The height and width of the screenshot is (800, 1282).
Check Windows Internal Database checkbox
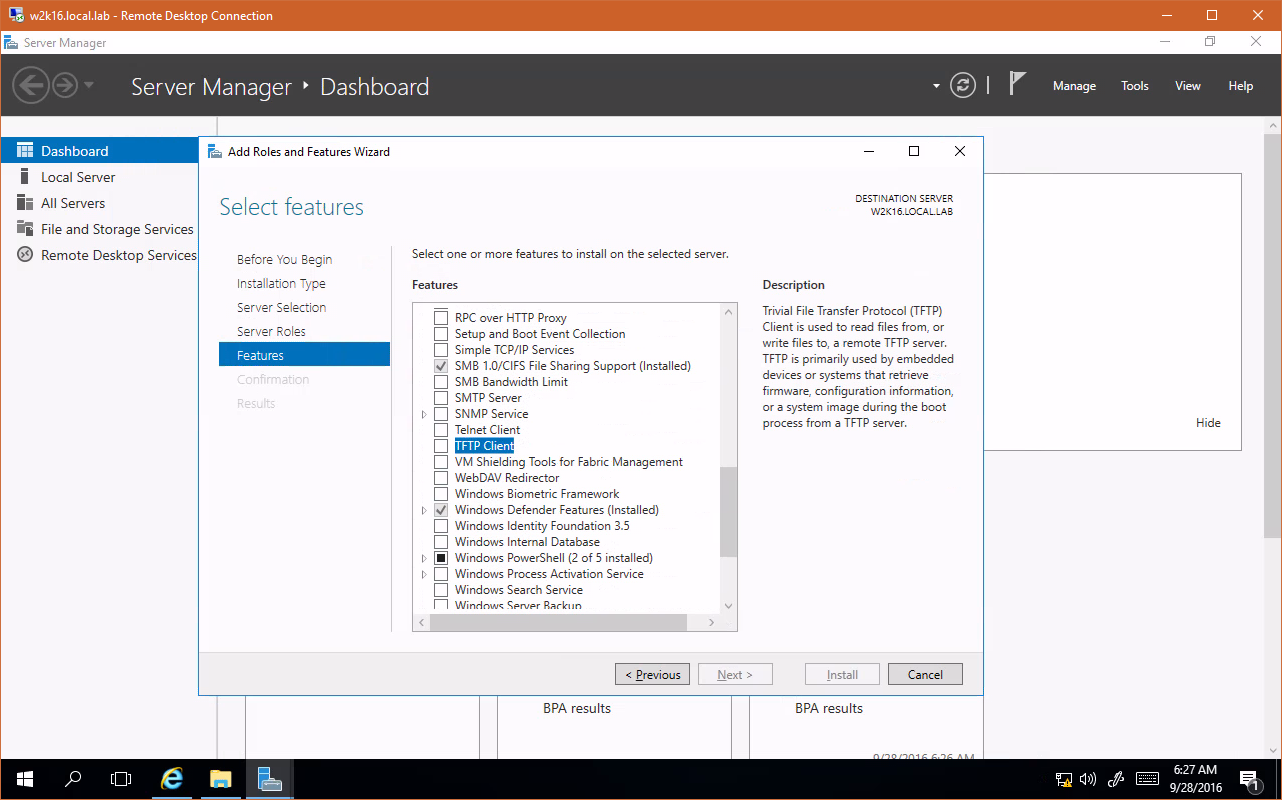441,542
